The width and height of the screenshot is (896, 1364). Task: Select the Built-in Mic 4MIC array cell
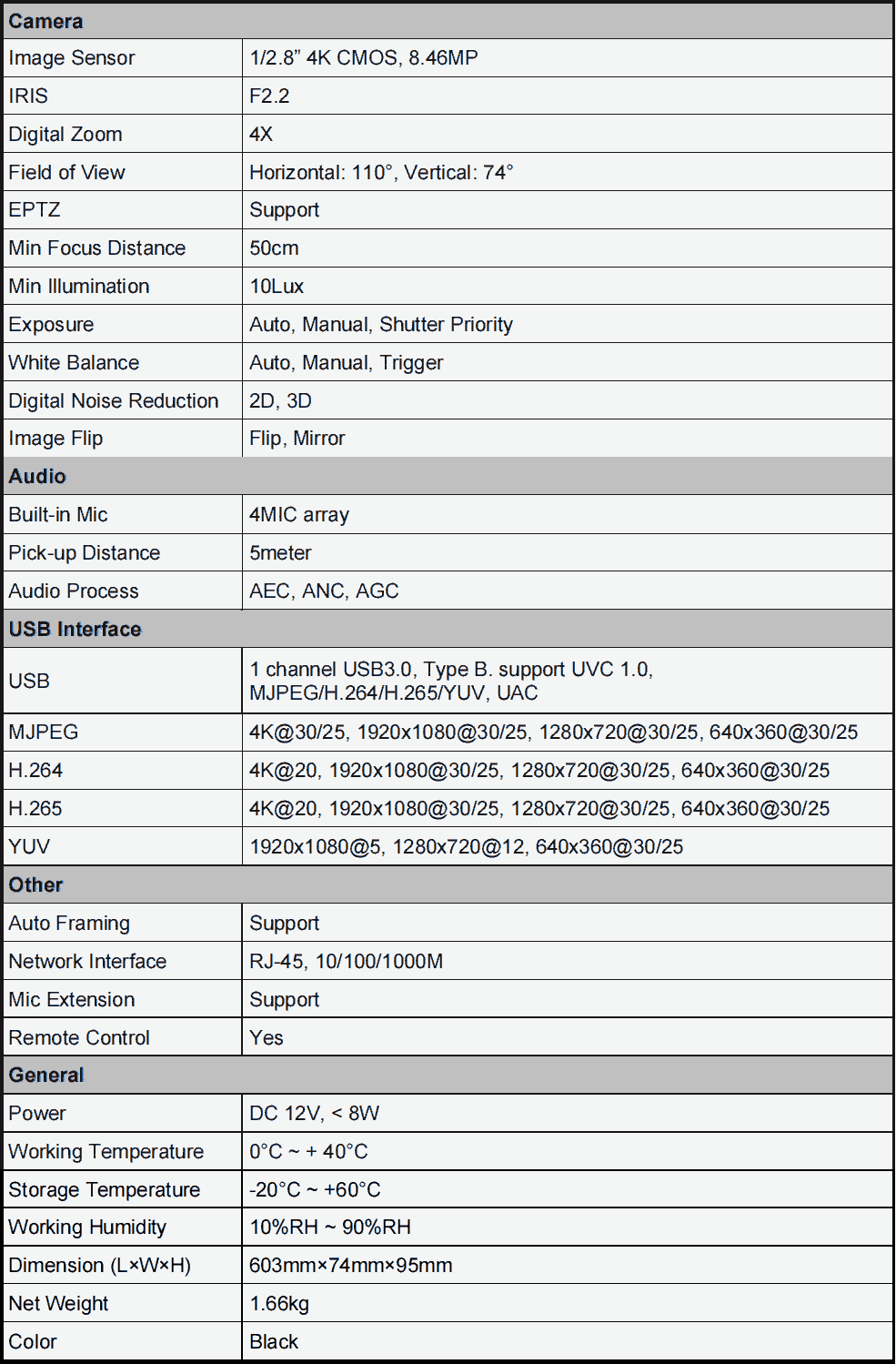[x=298, y=514]
